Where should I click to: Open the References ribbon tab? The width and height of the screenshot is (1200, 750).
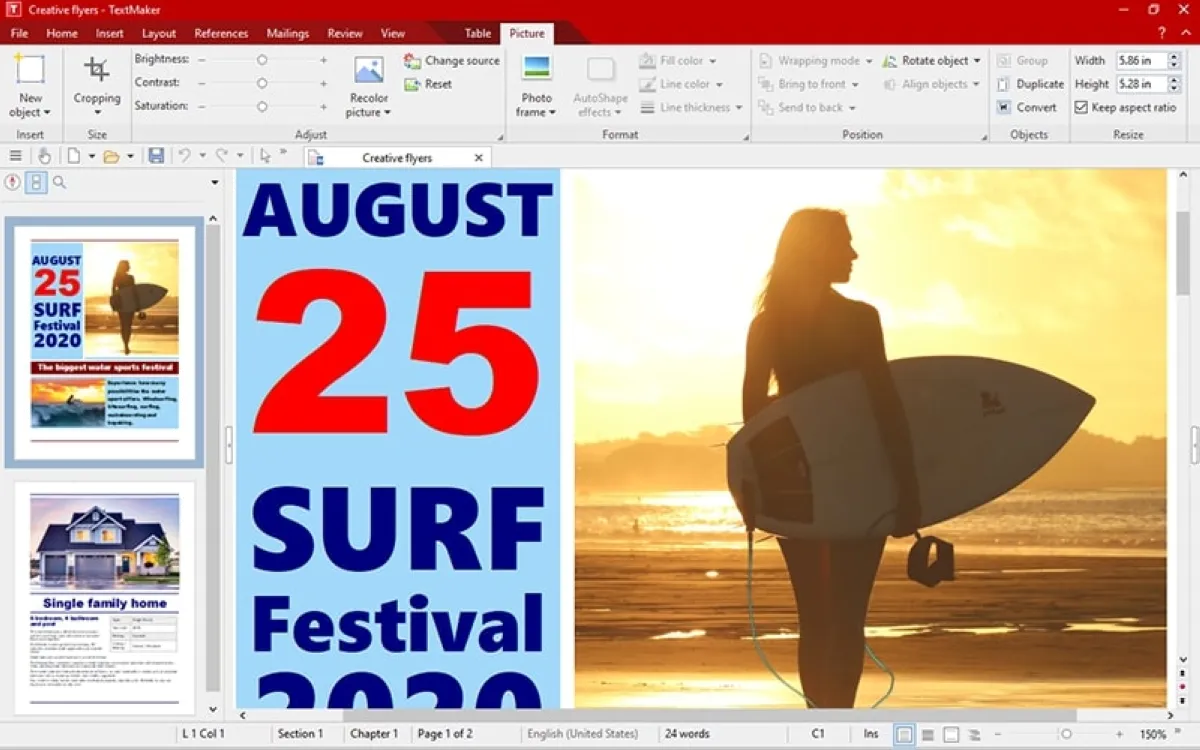pos(221,33)
